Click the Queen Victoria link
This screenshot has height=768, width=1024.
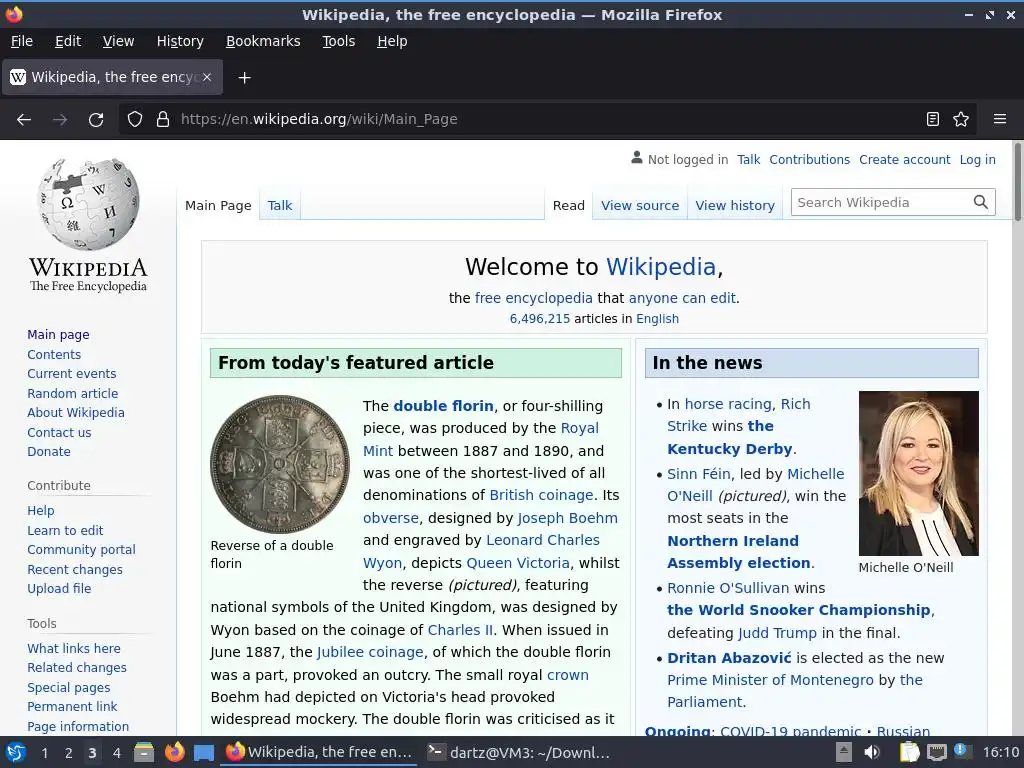518,563
